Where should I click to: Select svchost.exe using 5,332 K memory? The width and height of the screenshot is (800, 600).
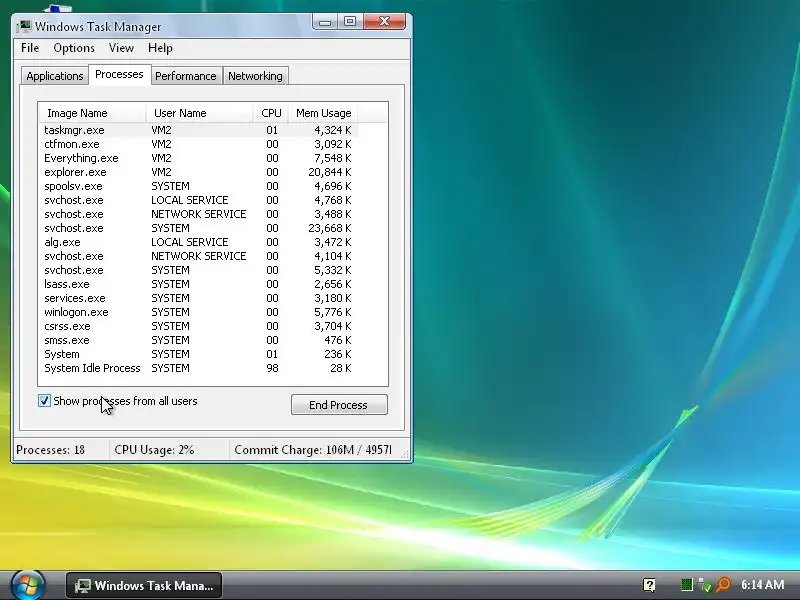(198, 270)
